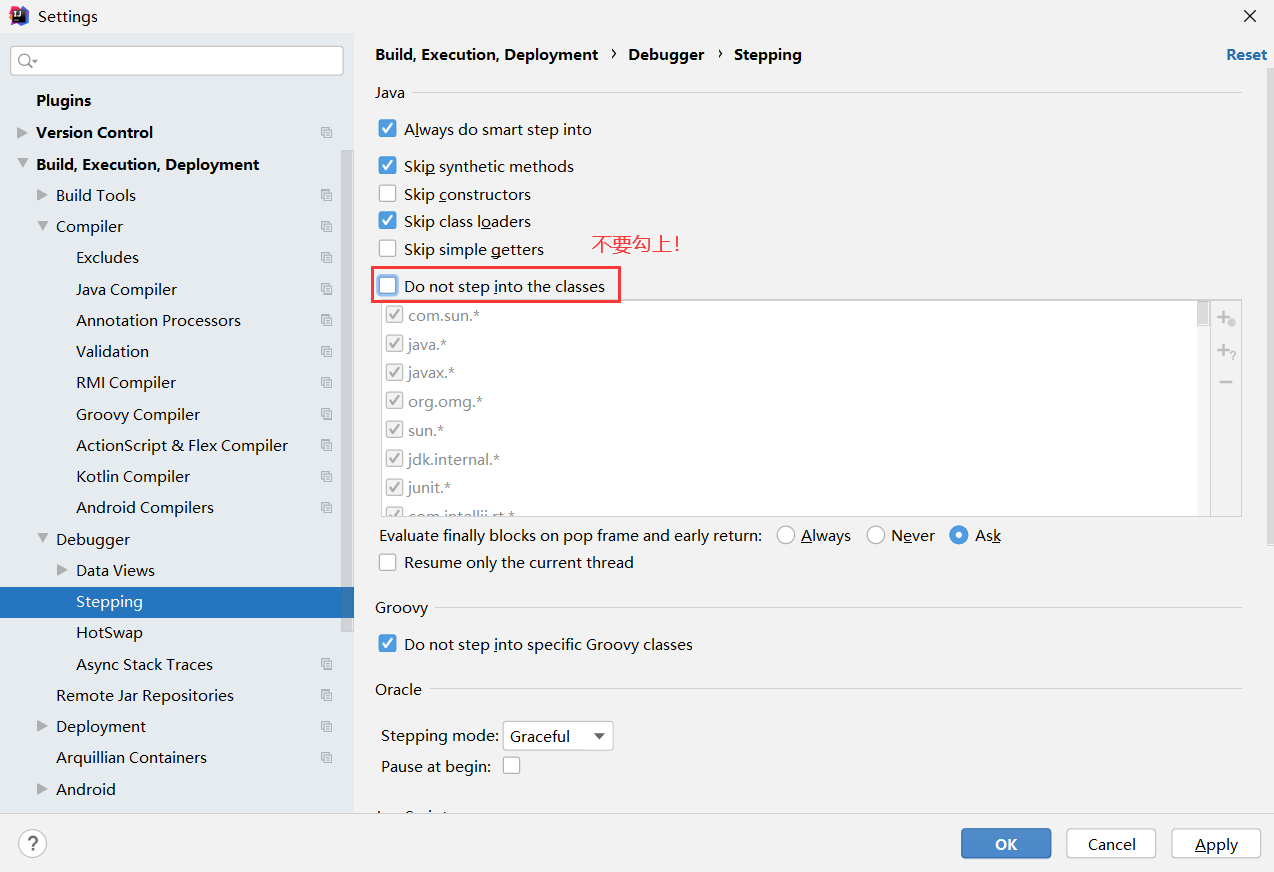Screen dimensions: 1274x872
Task: Click the project-level icon beside Async Stack Traces
Action: pos(326,664)
